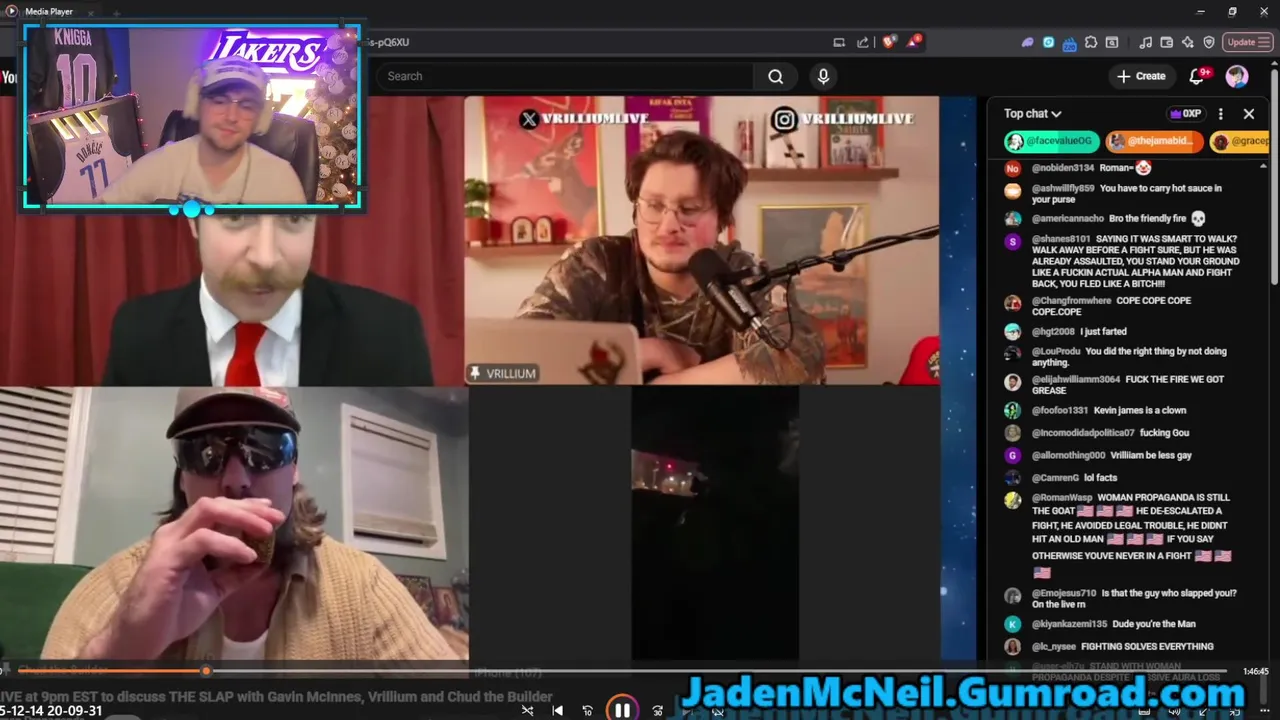Screen dimensions: 1280x720
Task: Click the Instagram VRILLIUMLIVE handle overlay
Action: pyautogui.click(x=843, y=118)
